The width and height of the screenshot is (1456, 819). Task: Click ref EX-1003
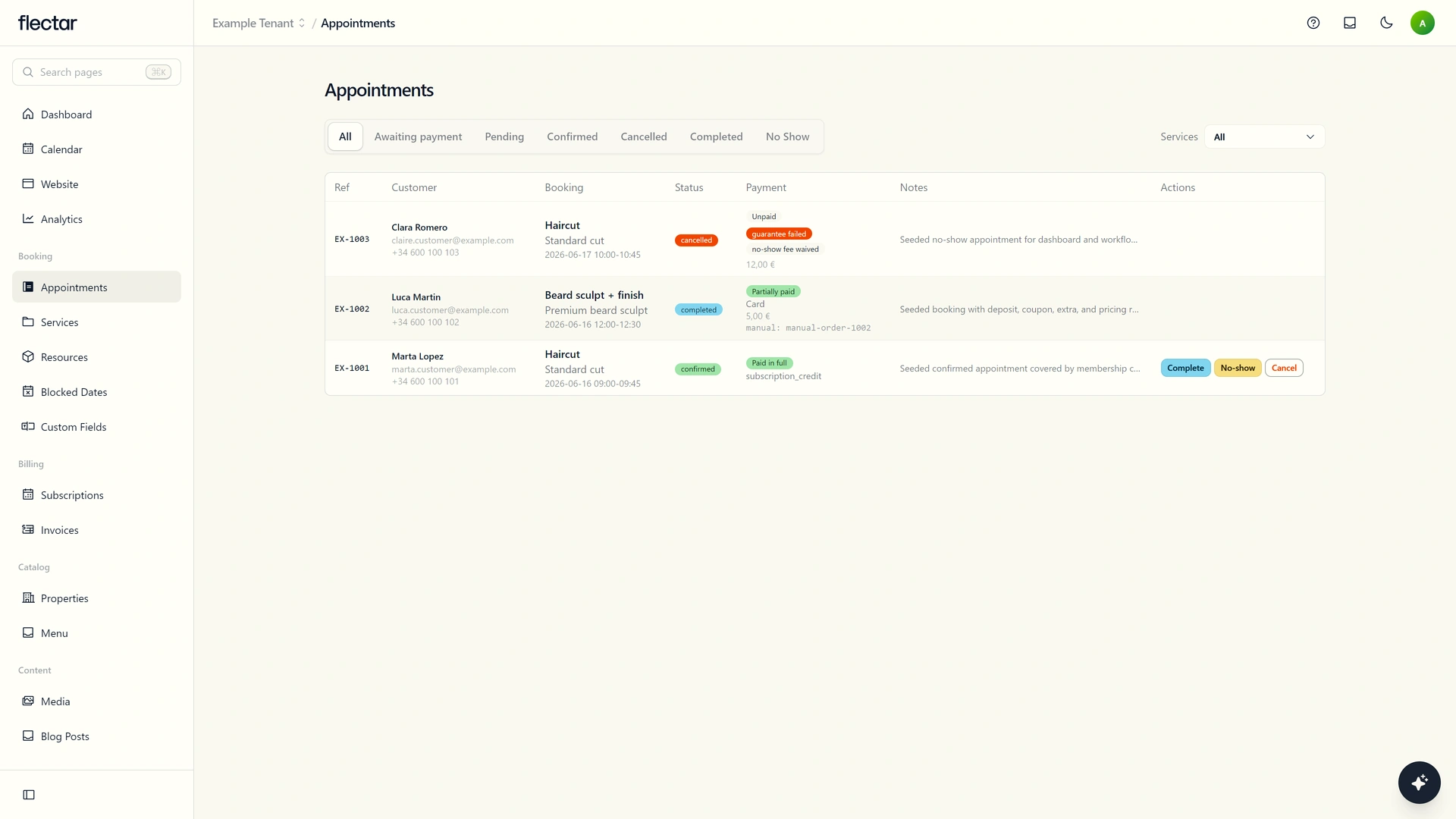[352, 239]
